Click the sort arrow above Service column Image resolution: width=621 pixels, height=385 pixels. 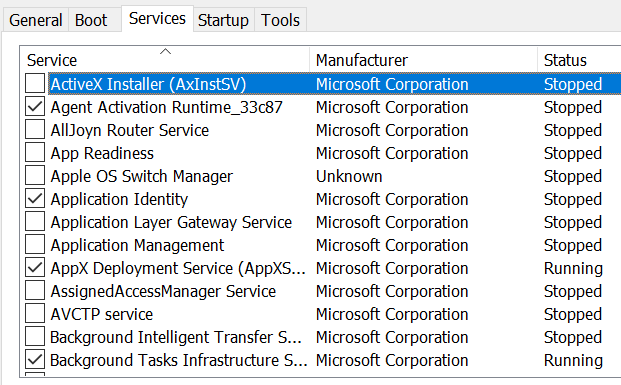[165, 51]
